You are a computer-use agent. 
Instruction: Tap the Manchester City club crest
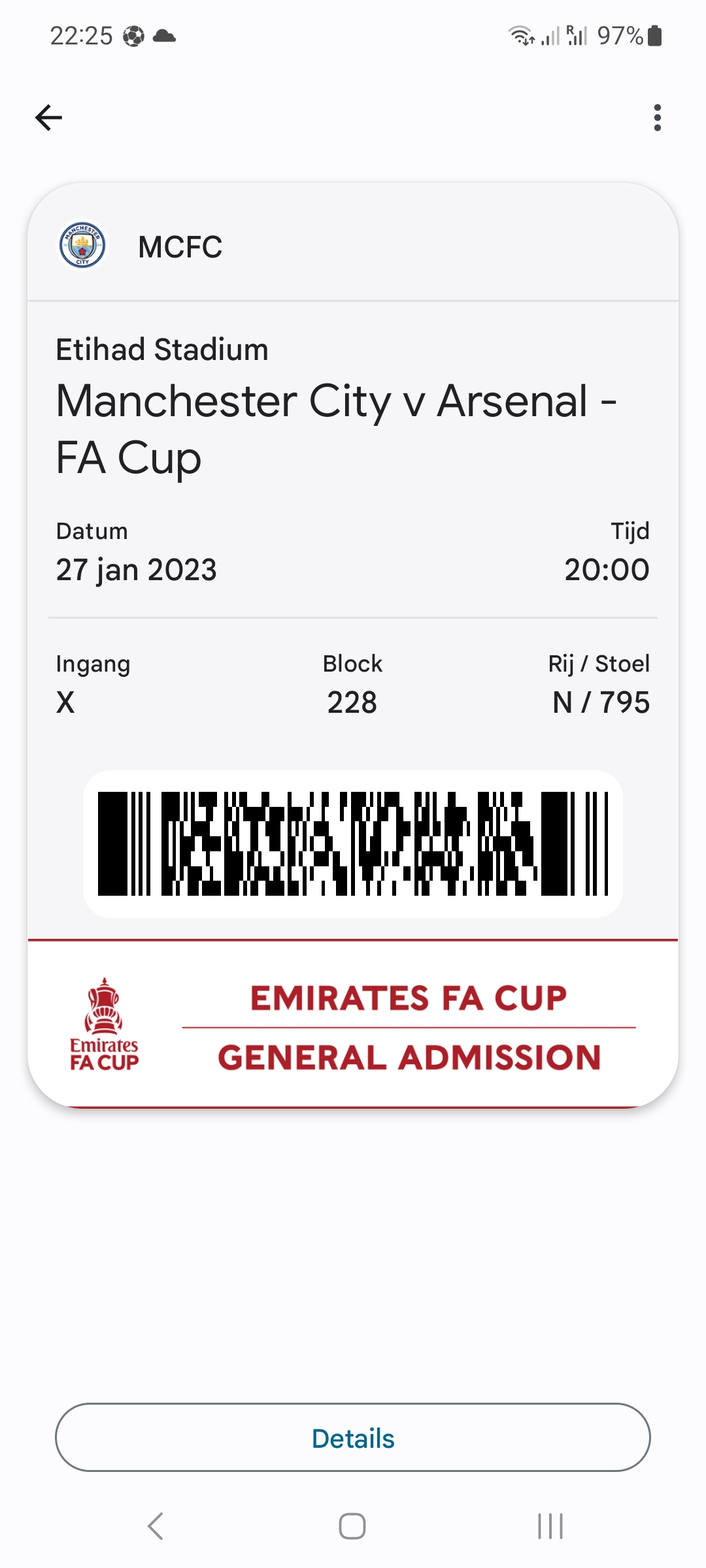[82, 246]
